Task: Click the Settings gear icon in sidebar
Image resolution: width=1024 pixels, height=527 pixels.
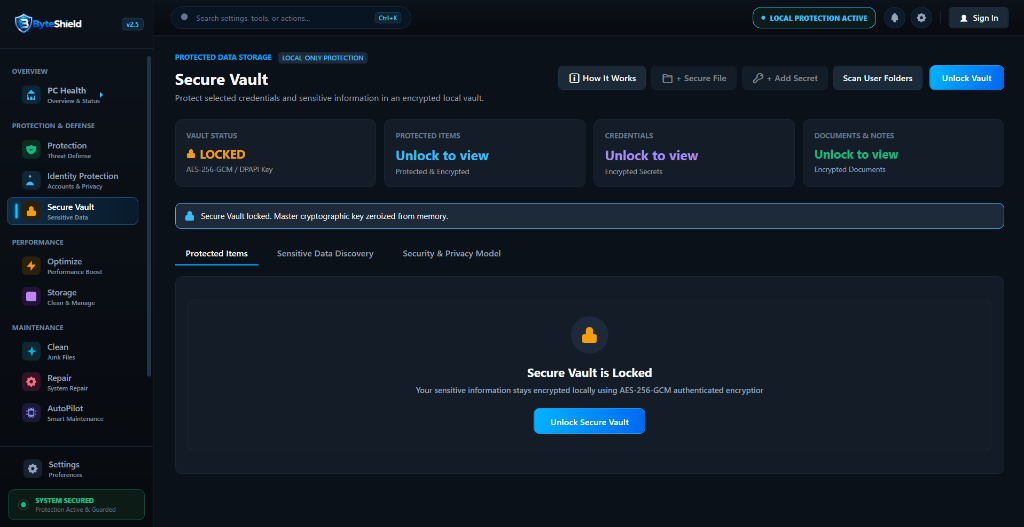Action: [33, 468]
